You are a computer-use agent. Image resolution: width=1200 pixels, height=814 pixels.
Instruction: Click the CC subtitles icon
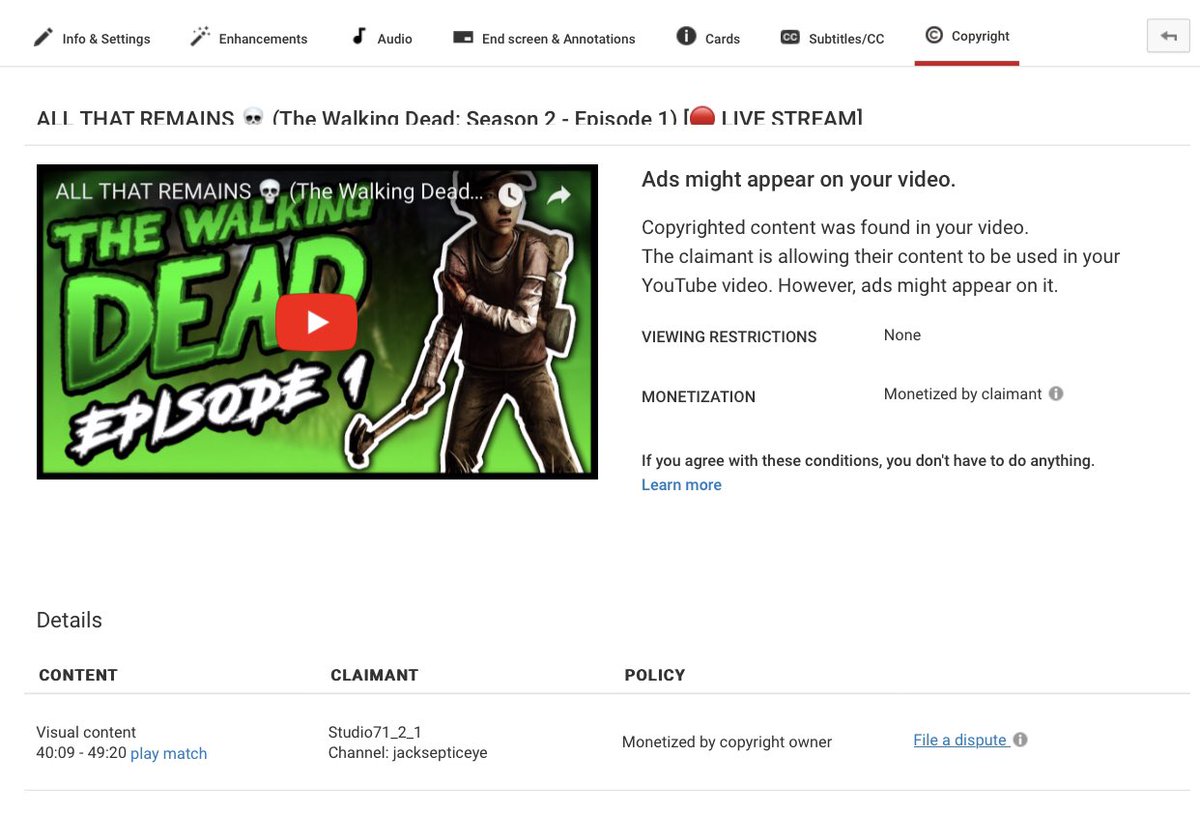tap(790, 37)
